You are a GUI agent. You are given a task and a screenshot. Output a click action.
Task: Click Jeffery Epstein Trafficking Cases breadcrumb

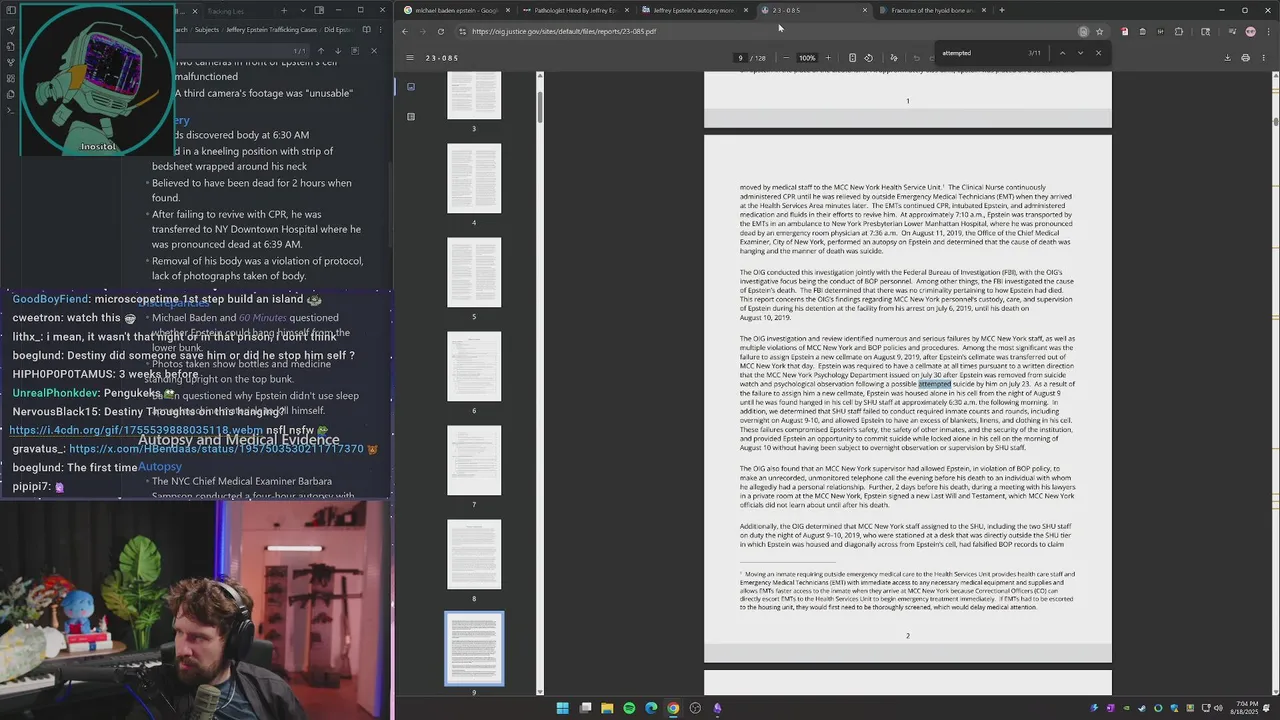click(271, 30)
